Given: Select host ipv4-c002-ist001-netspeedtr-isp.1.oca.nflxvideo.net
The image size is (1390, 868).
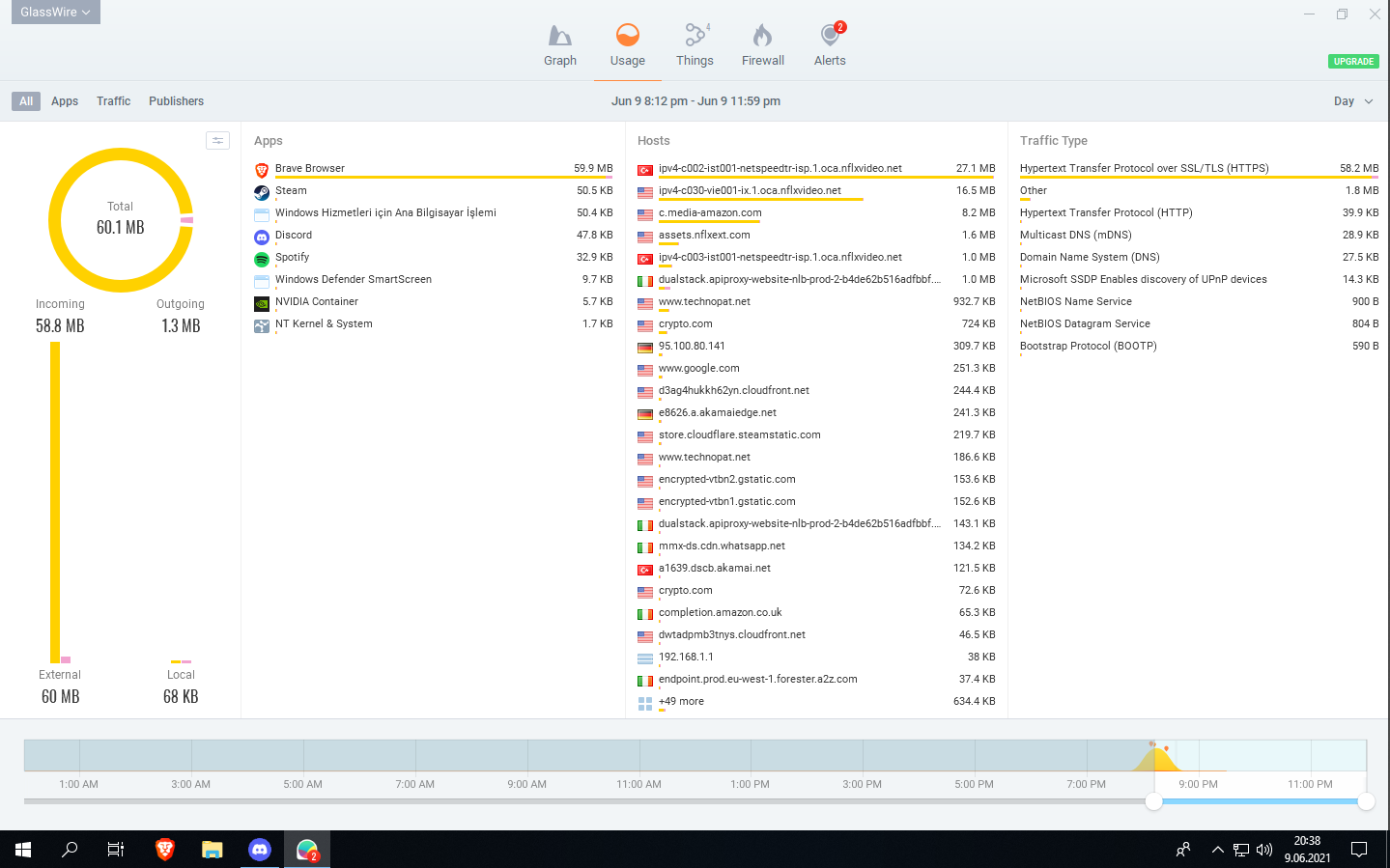Looking at the screenshot, I should [816, 169].
